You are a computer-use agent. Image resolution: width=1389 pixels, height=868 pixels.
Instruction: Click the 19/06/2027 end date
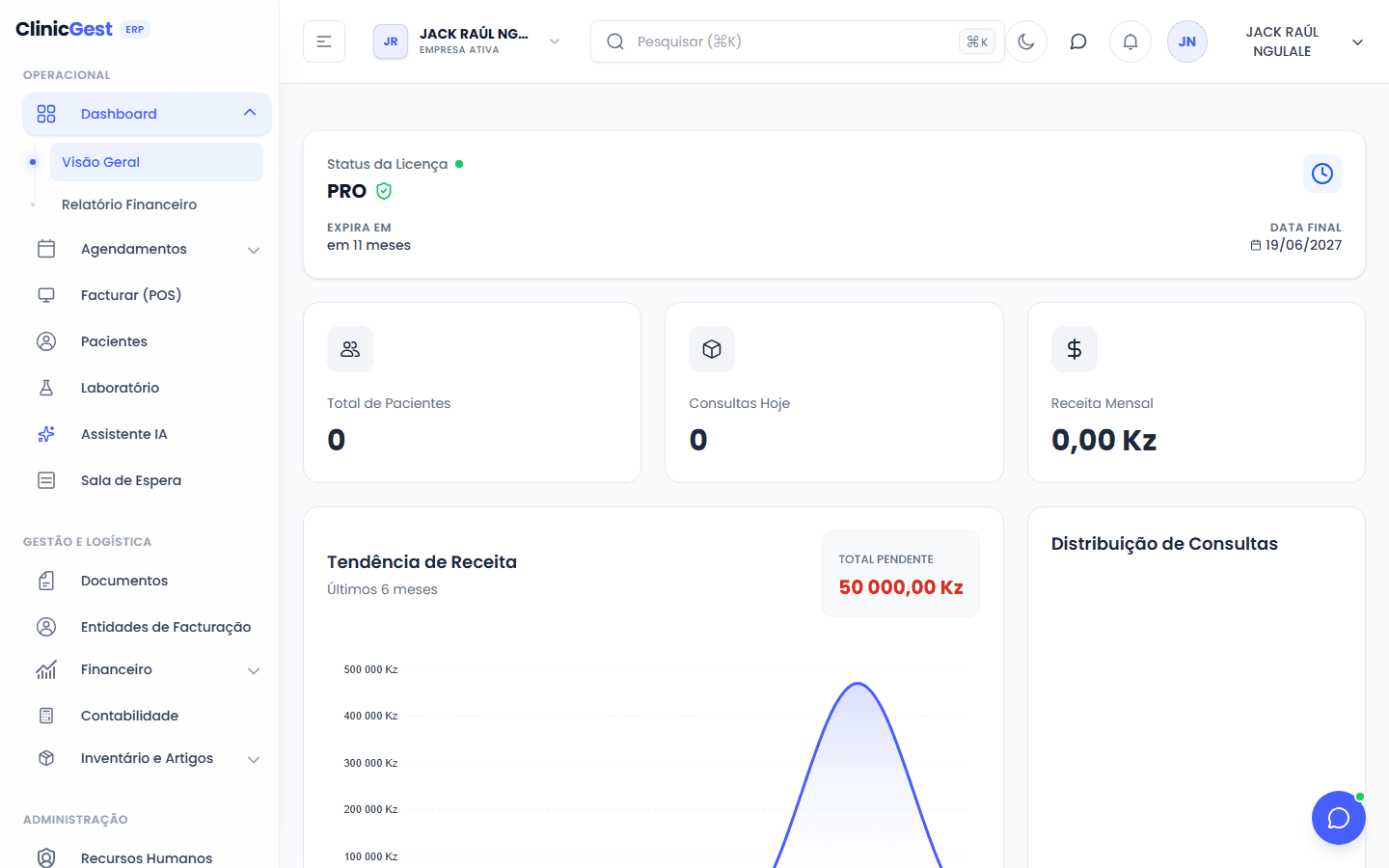click(1303, 245)
